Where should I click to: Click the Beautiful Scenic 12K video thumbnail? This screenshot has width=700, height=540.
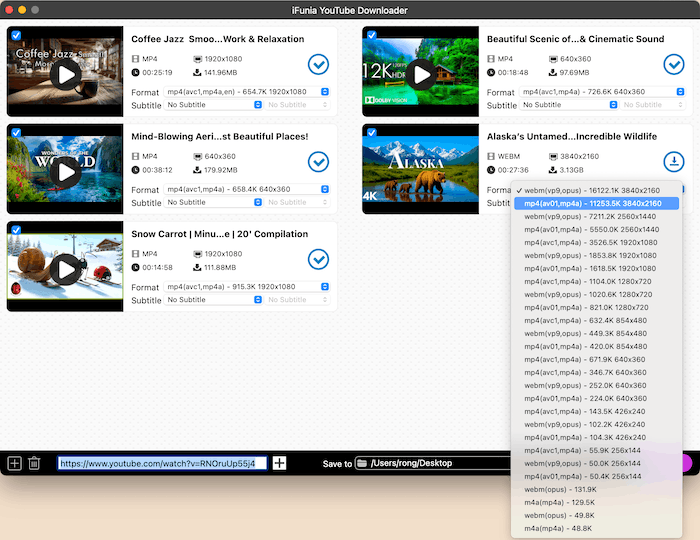coord(421,73)
